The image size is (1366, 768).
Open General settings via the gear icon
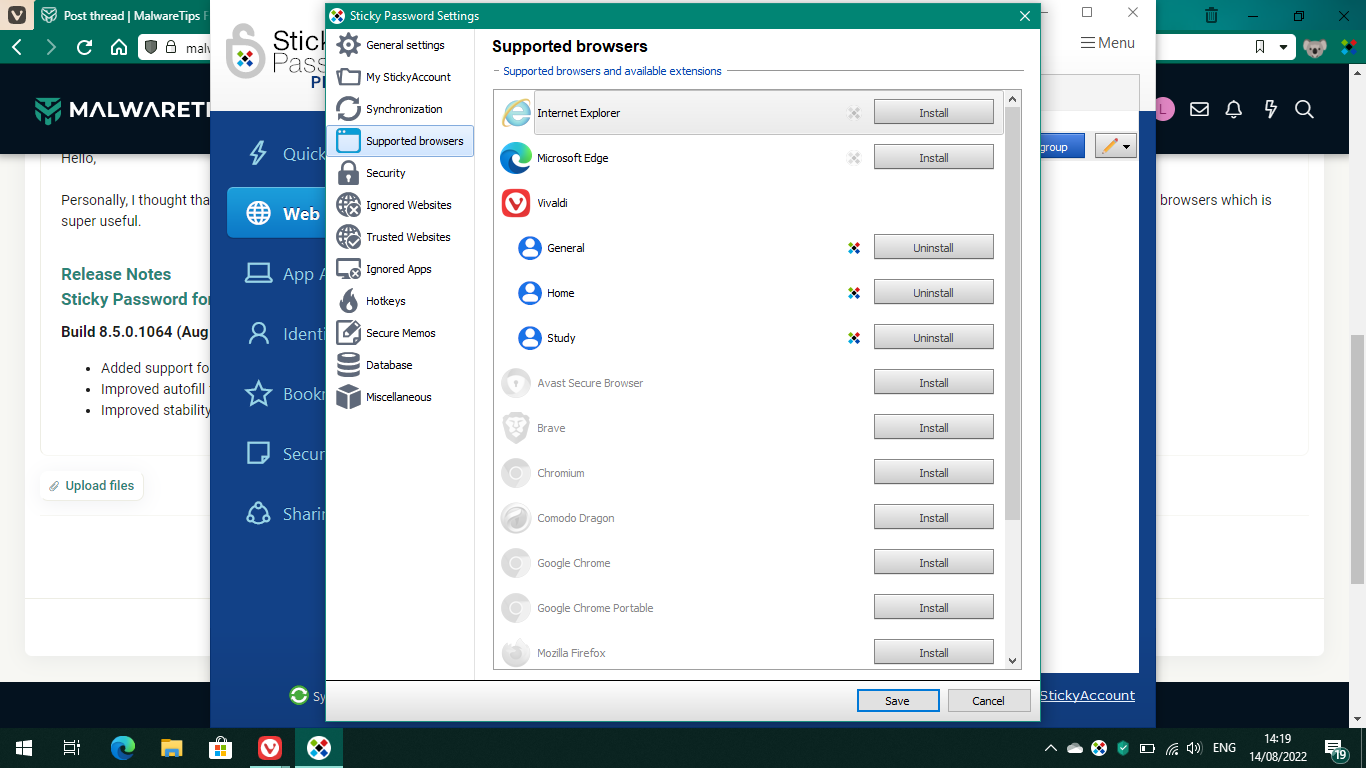coord(348,45)
